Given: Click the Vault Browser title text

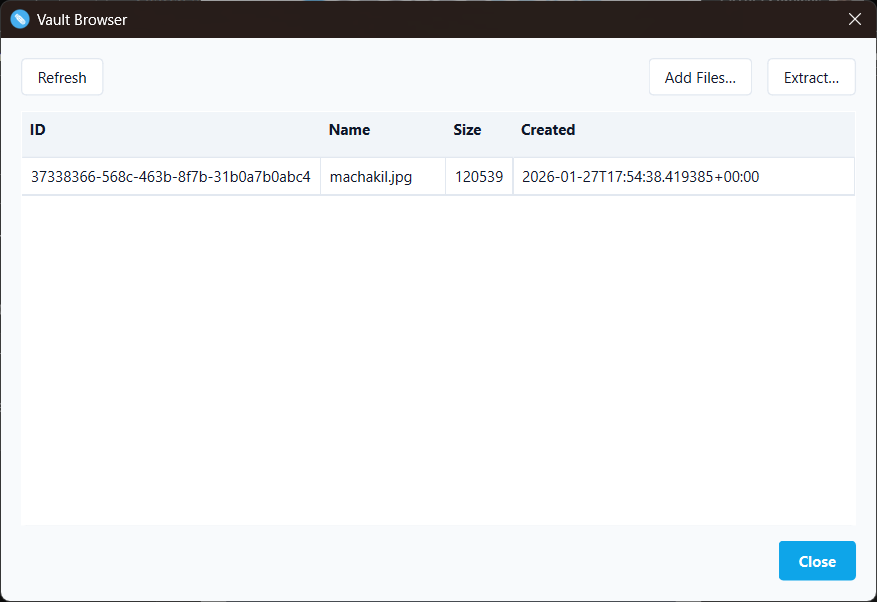Looking at the screenshot, I should [x=82, y=19].
